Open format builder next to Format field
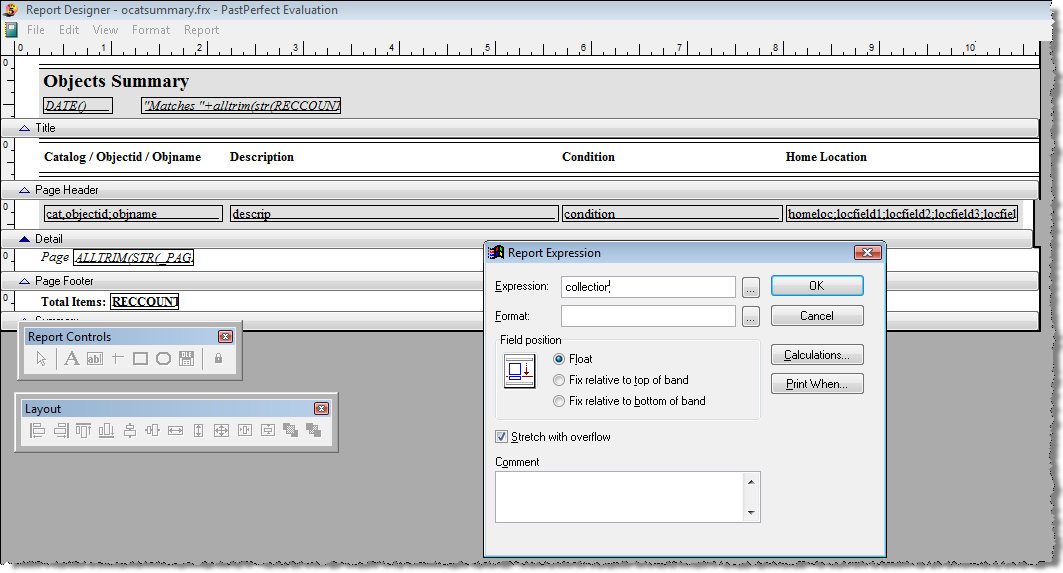 (x=750, y=317)
